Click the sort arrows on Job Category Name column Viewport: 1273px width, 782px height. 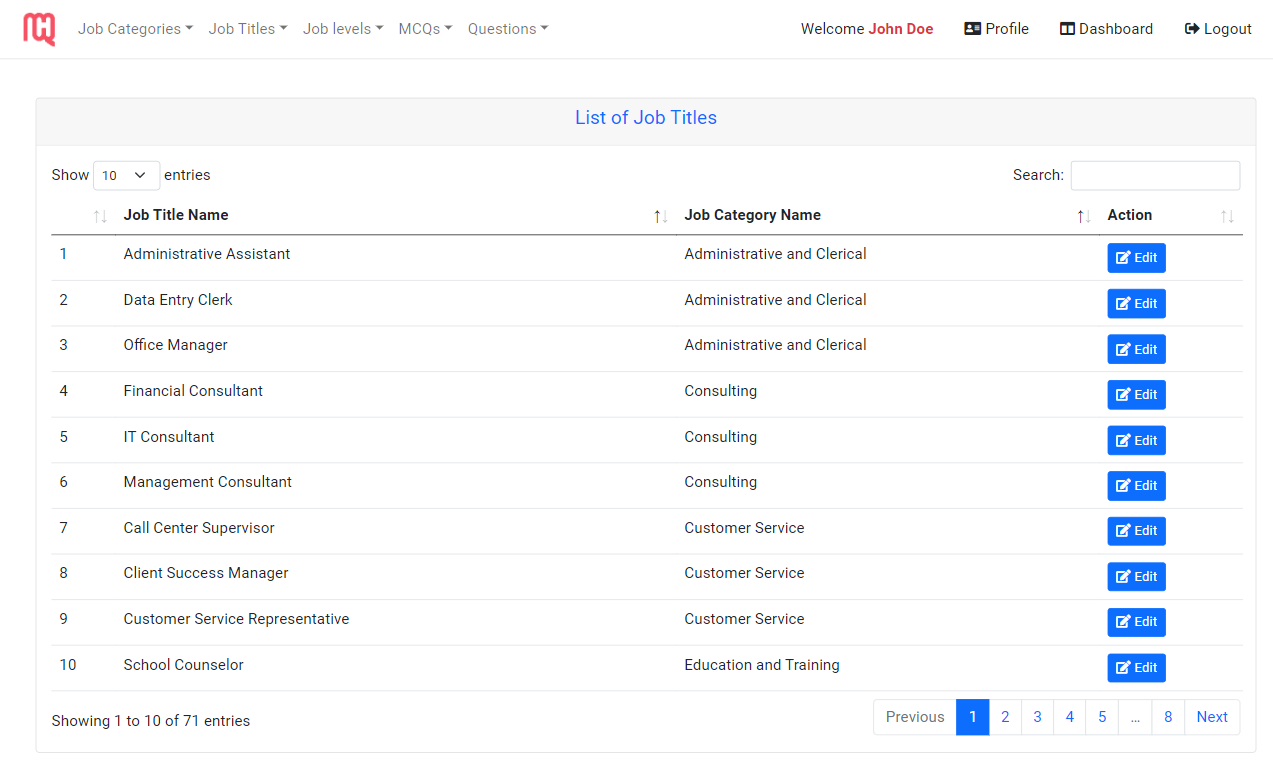point(1082,215)
